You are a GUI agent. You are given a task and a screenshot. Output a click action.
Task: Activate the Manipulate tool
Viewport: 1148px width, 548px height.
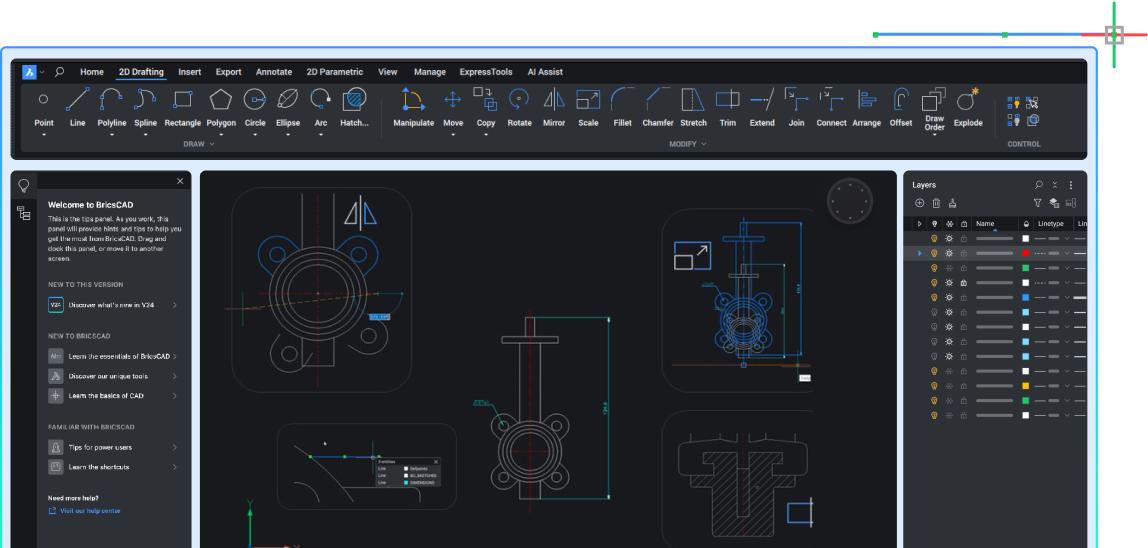pyautogui.click(x=414, y=107)
